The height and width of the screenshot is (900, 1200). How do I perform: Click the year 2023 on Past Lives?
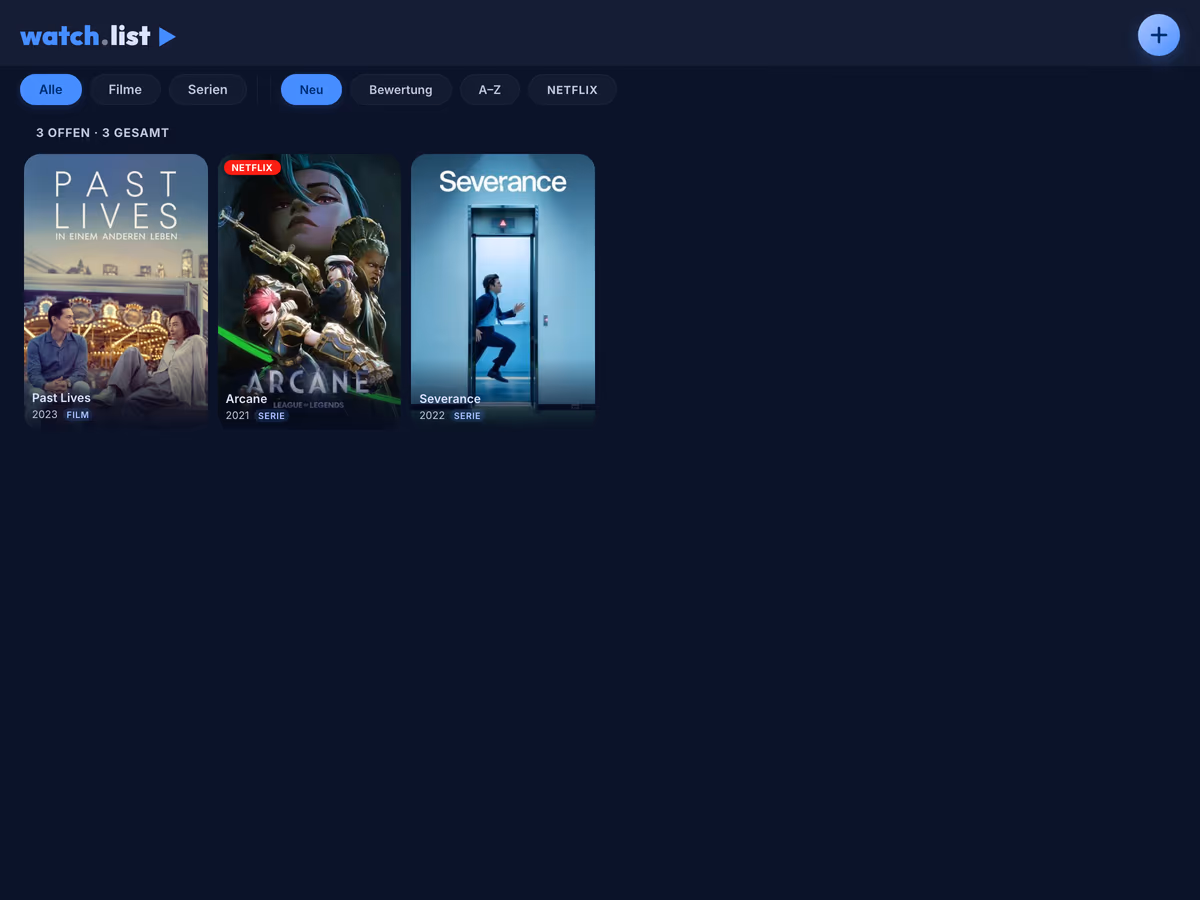45,415
